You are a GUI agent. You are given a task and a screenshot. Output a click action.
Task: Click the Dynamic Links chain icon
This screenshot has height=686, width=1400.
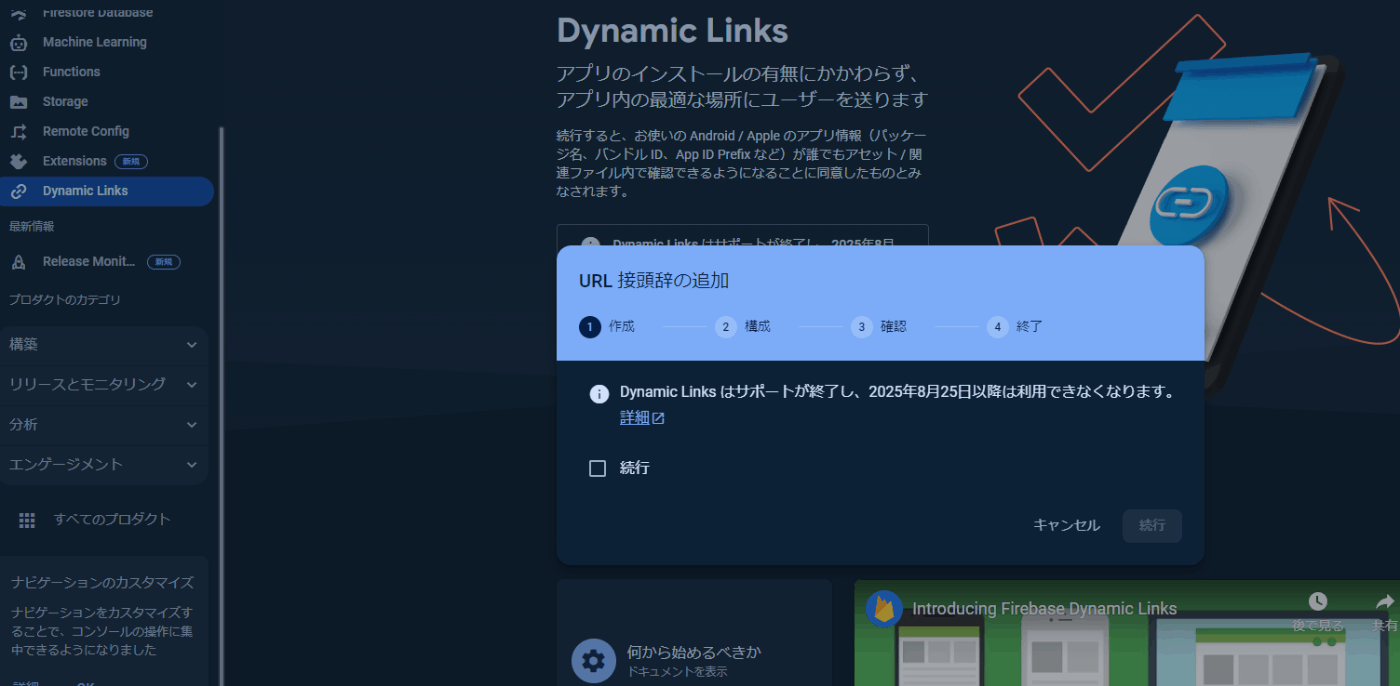[x=18, y=191]
